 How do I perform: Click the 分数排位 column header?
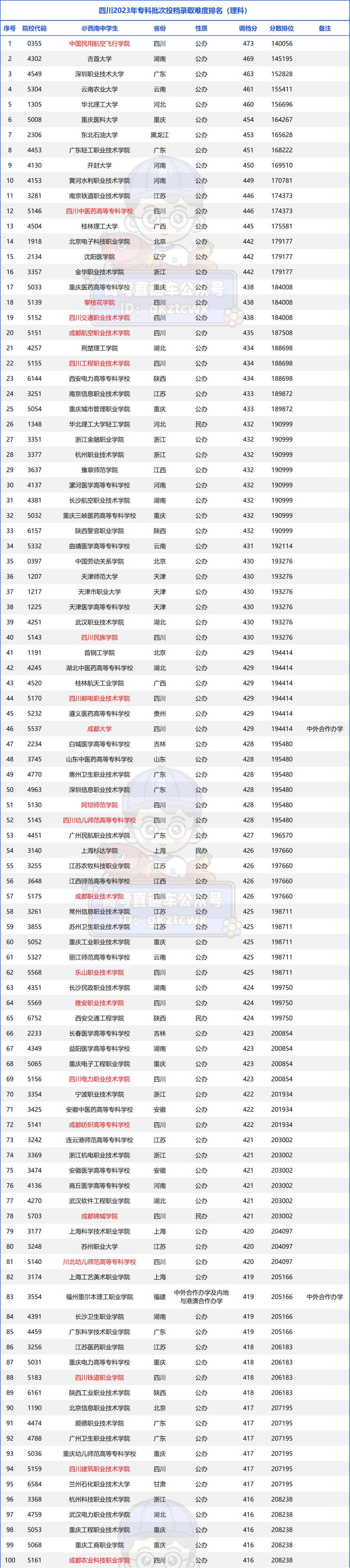(x=282, y=28)
